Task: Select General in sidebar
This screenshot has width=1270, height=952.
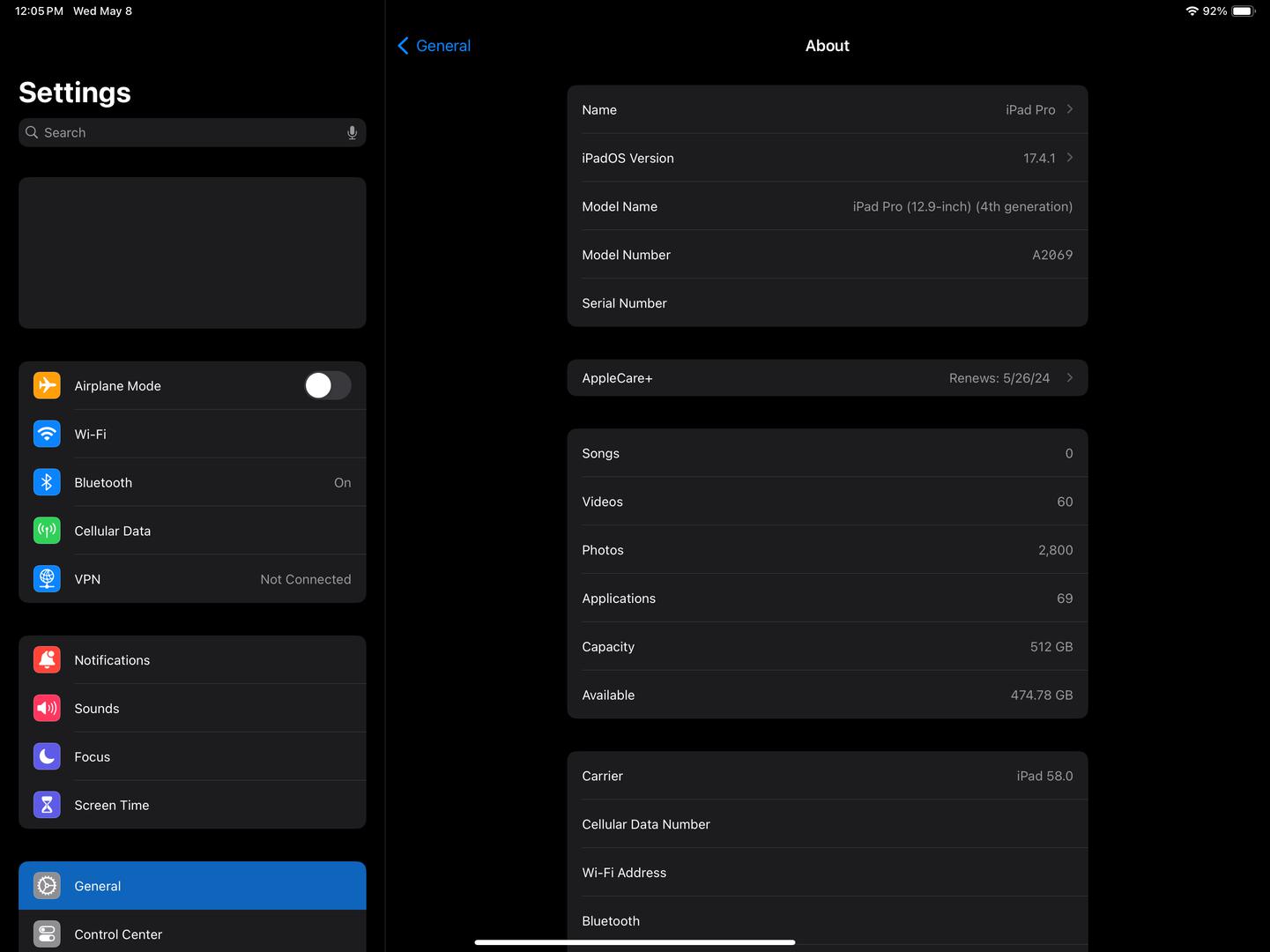Action: (192, 886)
